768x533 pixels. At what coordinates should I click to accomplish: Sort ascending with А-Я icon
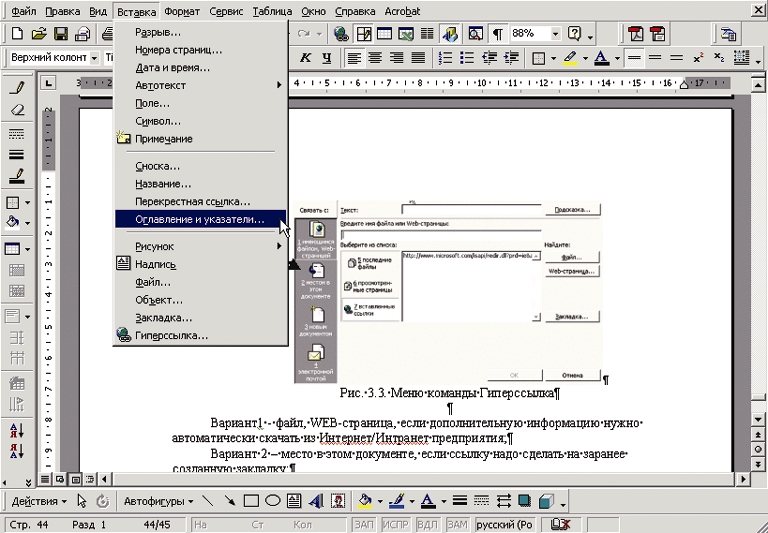(x=17, y=430)
